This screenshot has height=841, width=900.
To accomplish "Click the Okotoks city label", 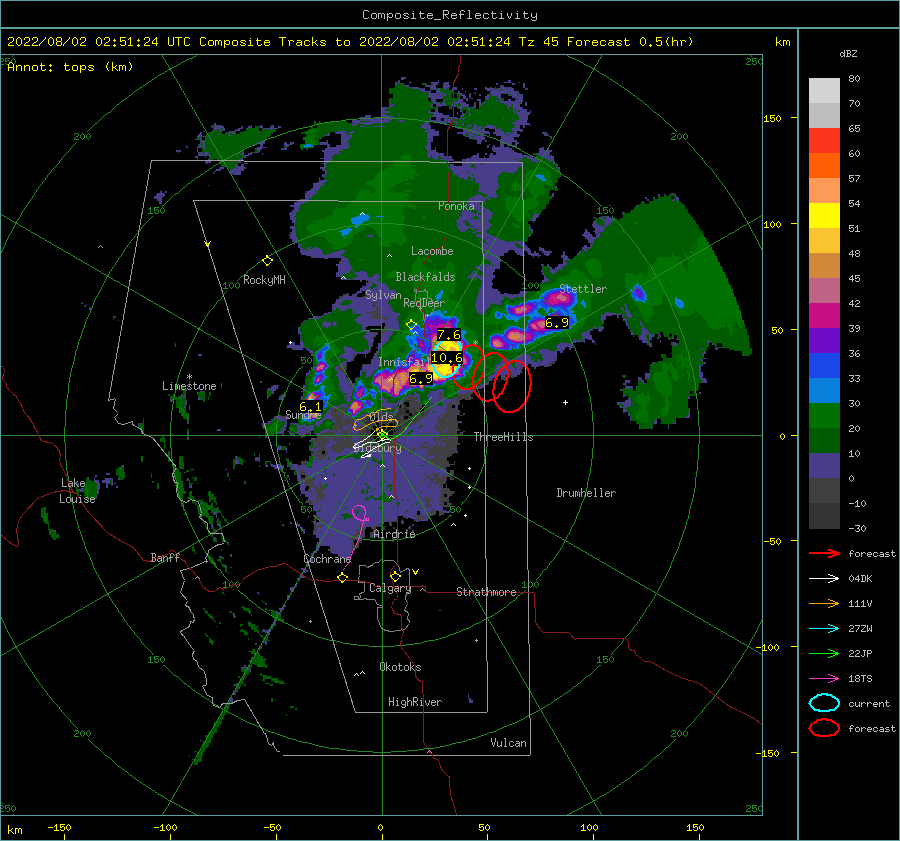I will tap(400, 667).
